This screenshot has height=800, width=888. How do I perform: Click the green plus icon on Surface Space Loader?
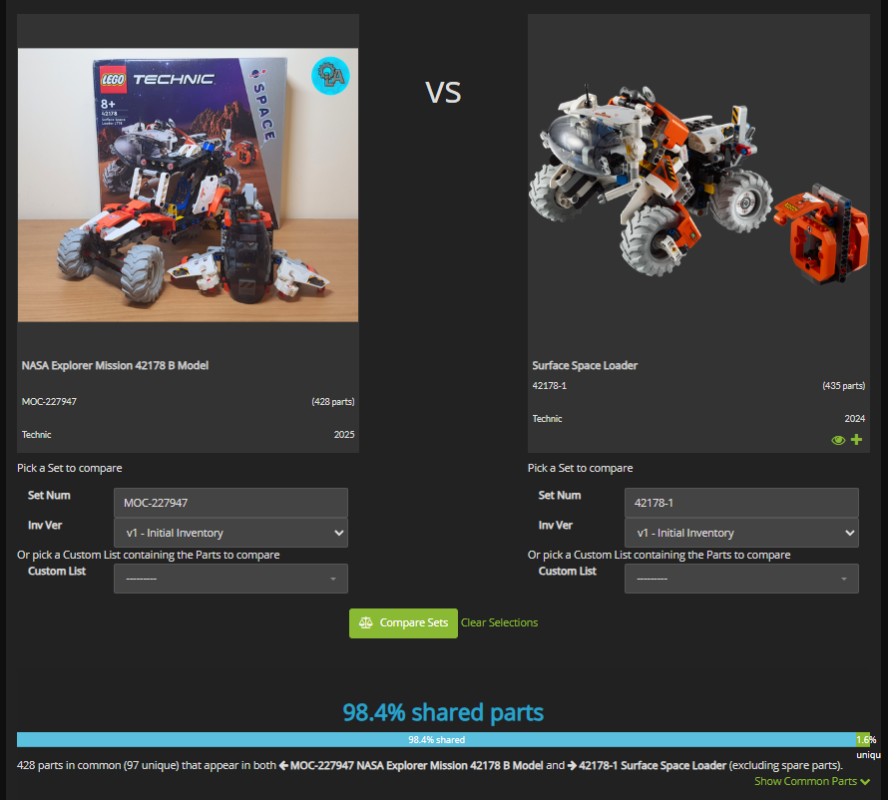click(856, 440)
